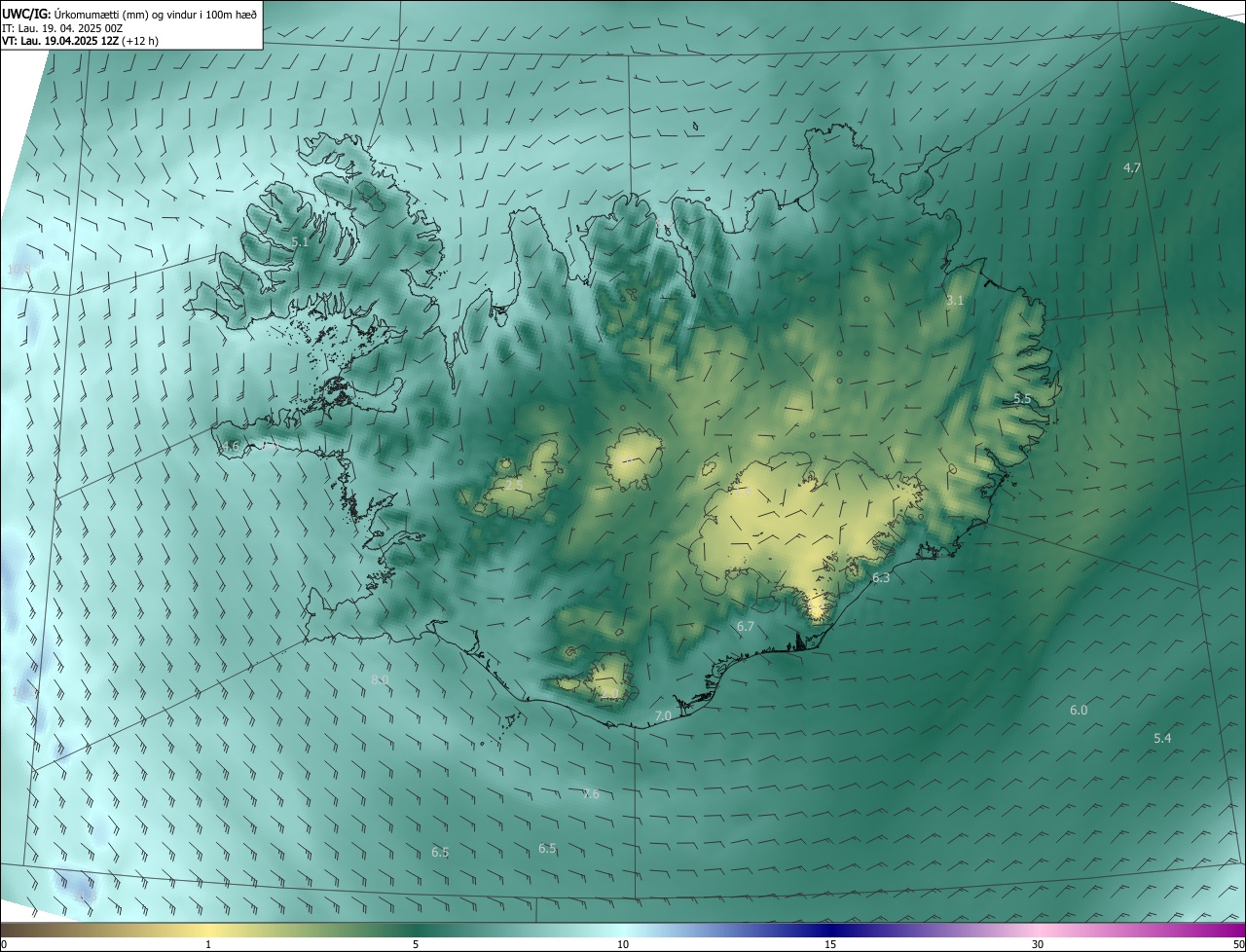Click the '10' tick label on the colour scale

coord(623,945)
